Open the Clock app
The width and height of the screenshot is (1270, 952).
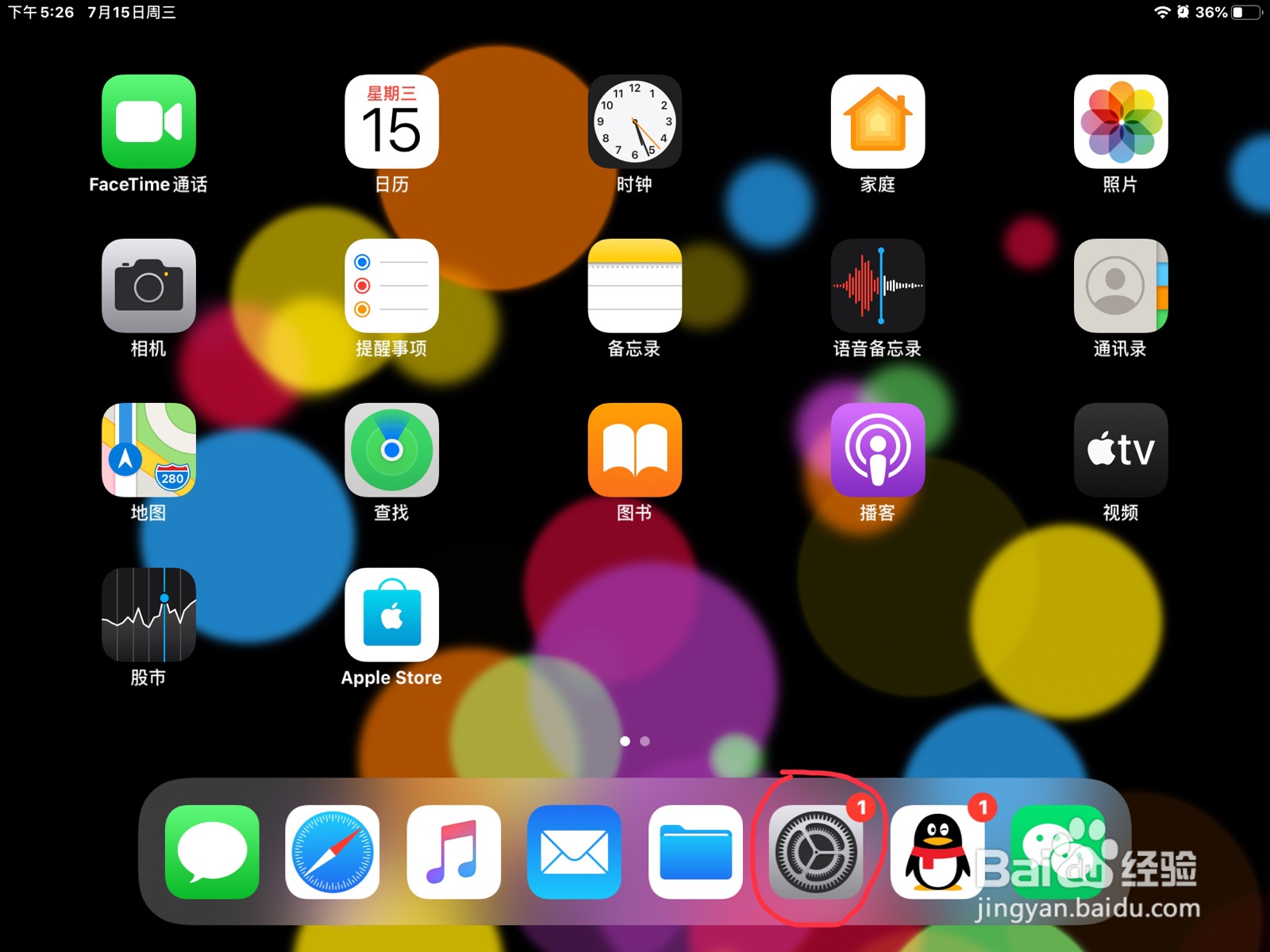click(634, 121)
